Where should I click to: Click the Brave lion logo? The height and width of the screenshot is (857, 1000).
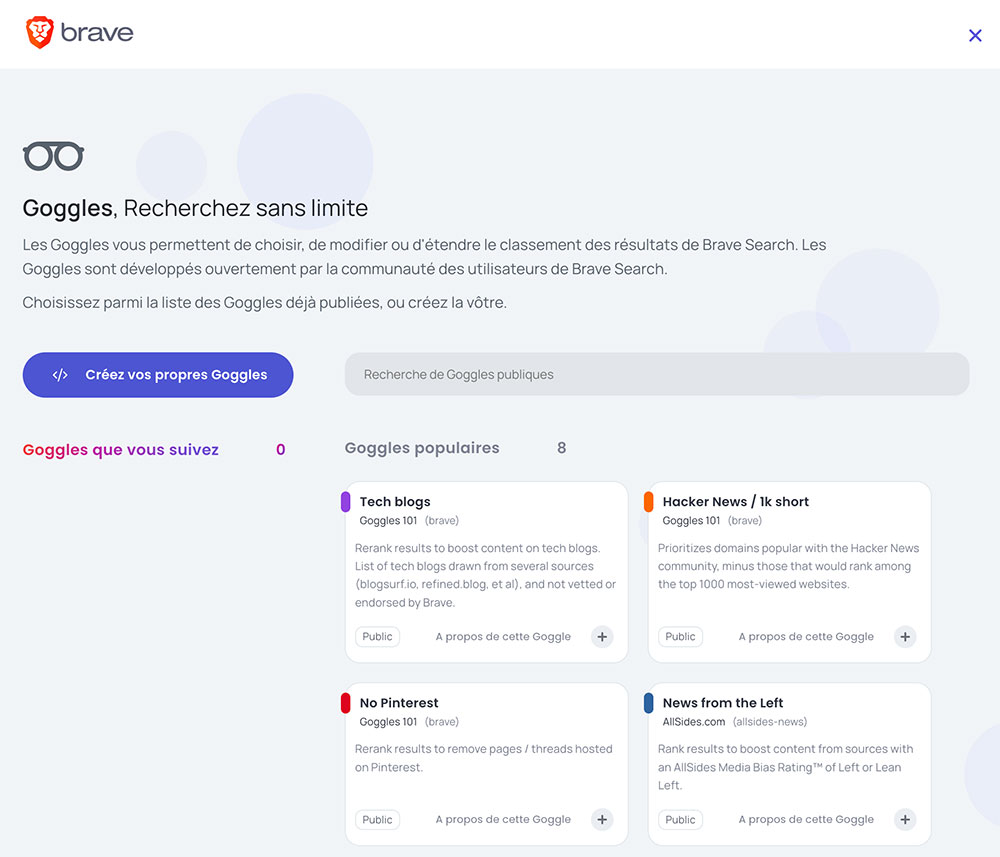tap(40, 33)
